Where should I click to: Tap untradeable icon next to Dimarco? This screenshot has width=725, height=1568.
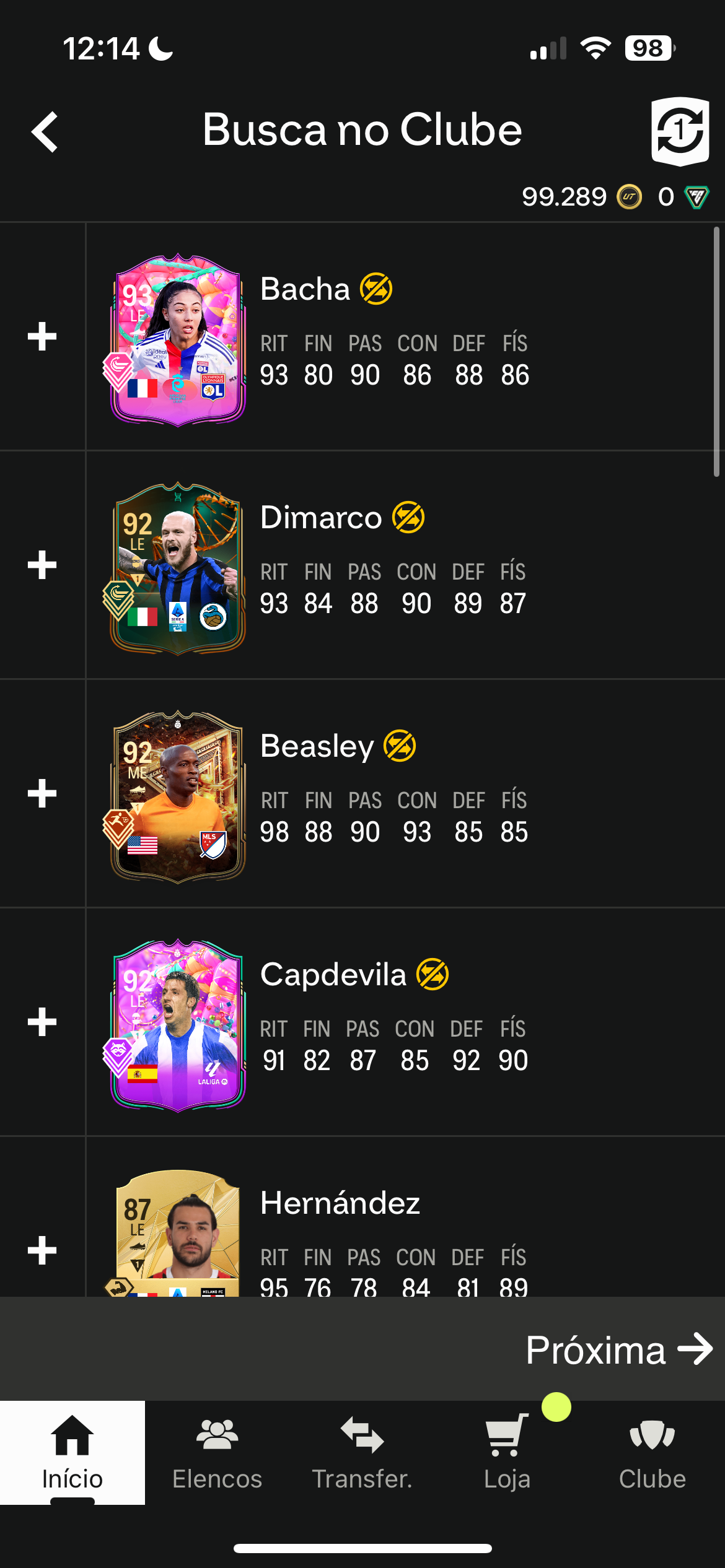coord(408,518)
